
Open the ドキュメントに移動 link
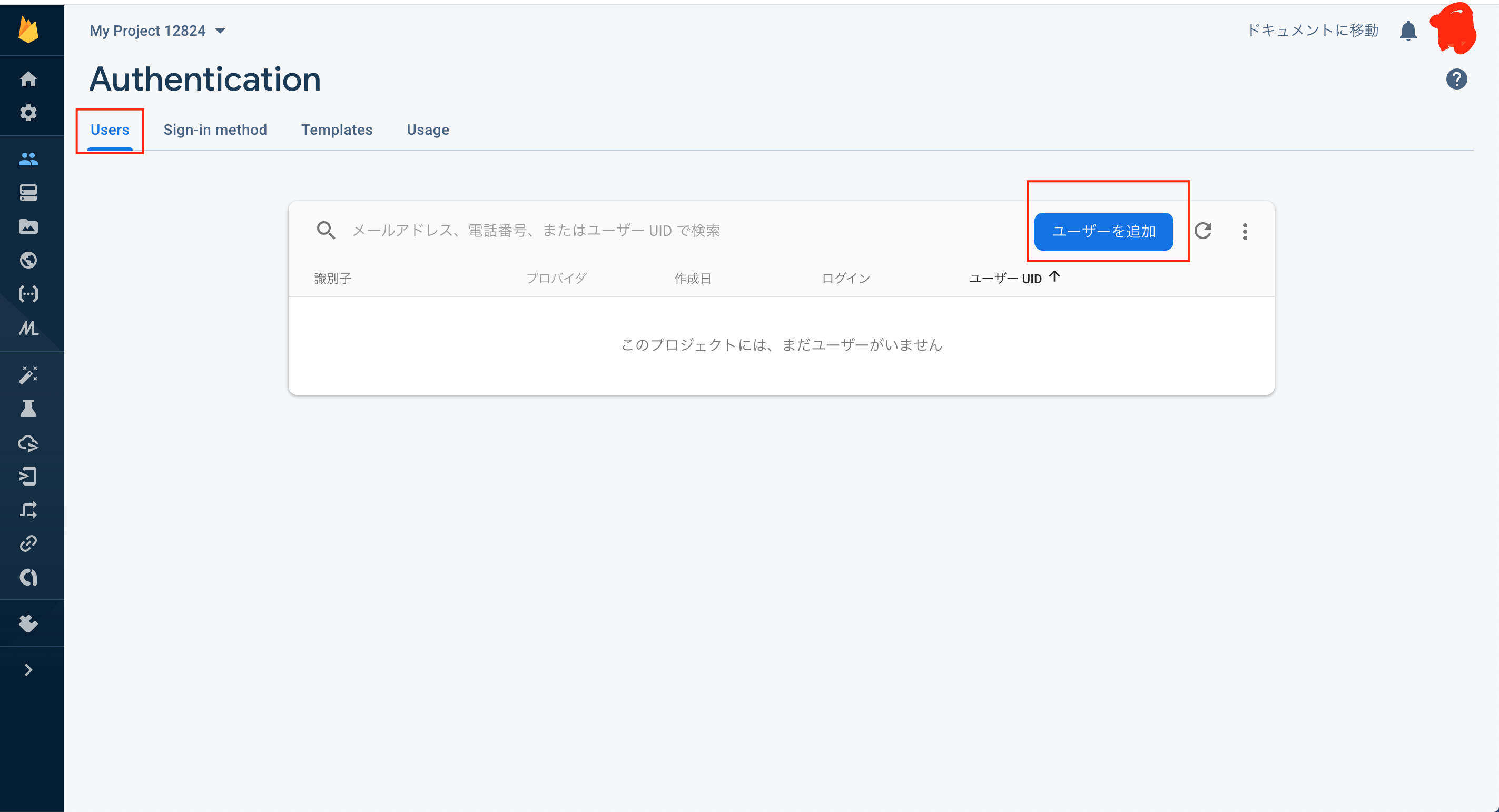(1312, 30)
